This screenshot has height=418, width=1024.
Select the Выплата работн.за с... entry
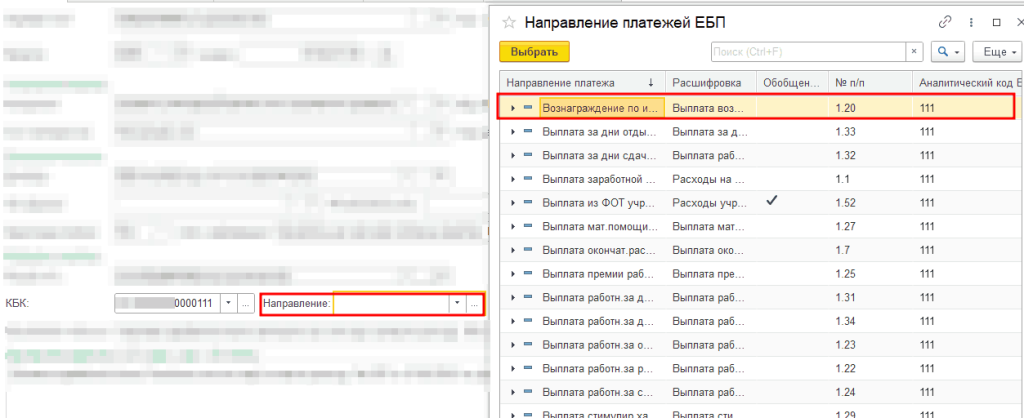599,391
